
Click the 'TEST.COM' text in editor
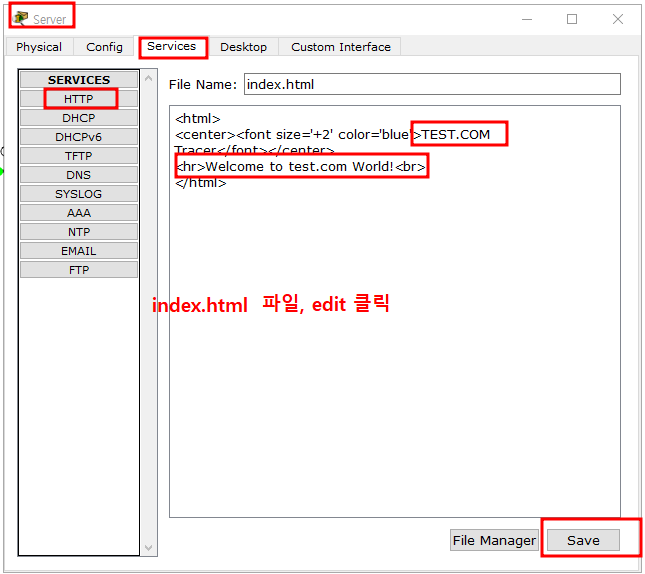[456, 134]
